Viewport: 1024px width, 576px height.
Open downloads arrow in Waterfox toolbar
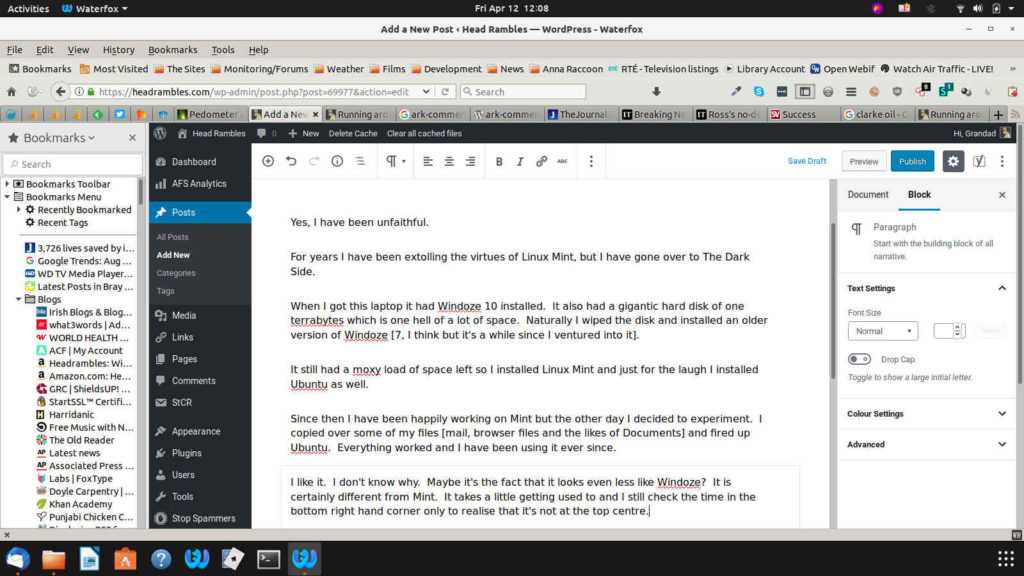(656, 92)
